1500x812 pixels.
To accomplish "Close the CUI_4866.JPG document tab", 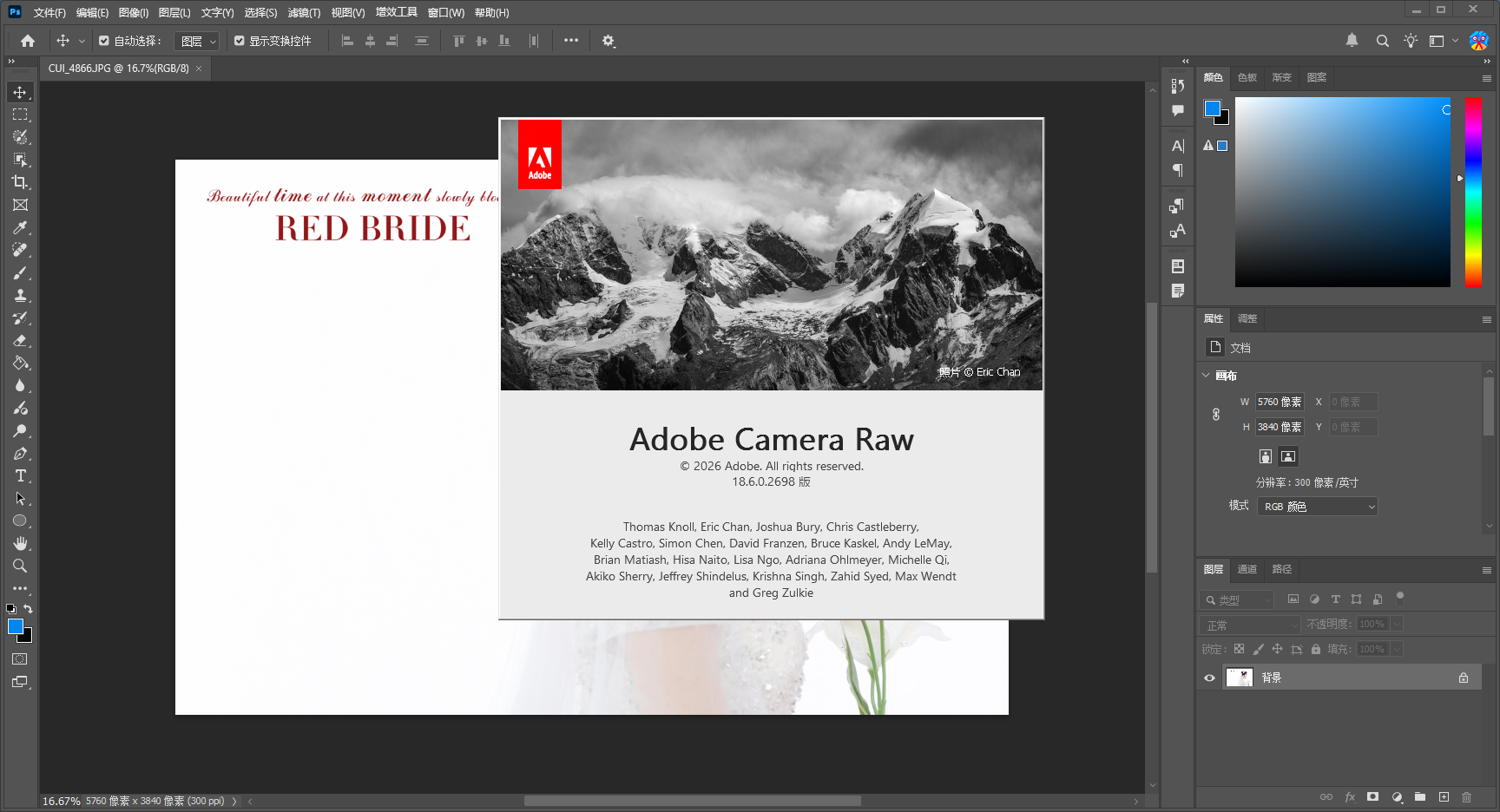I will point(199,69).
